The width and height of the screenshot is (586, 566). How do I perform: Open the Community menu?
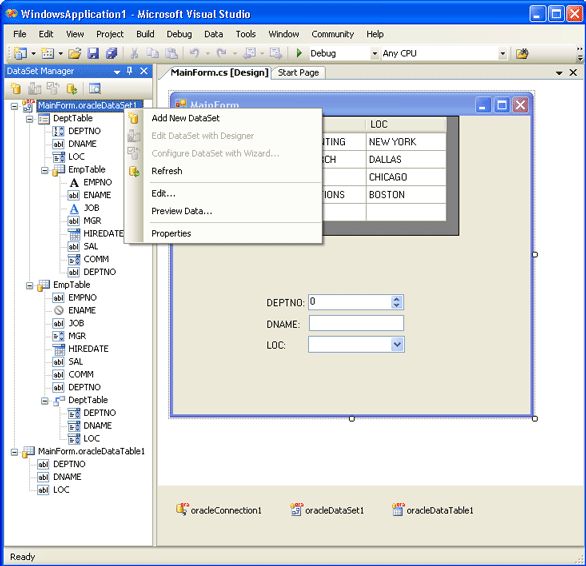pos(333,34)
